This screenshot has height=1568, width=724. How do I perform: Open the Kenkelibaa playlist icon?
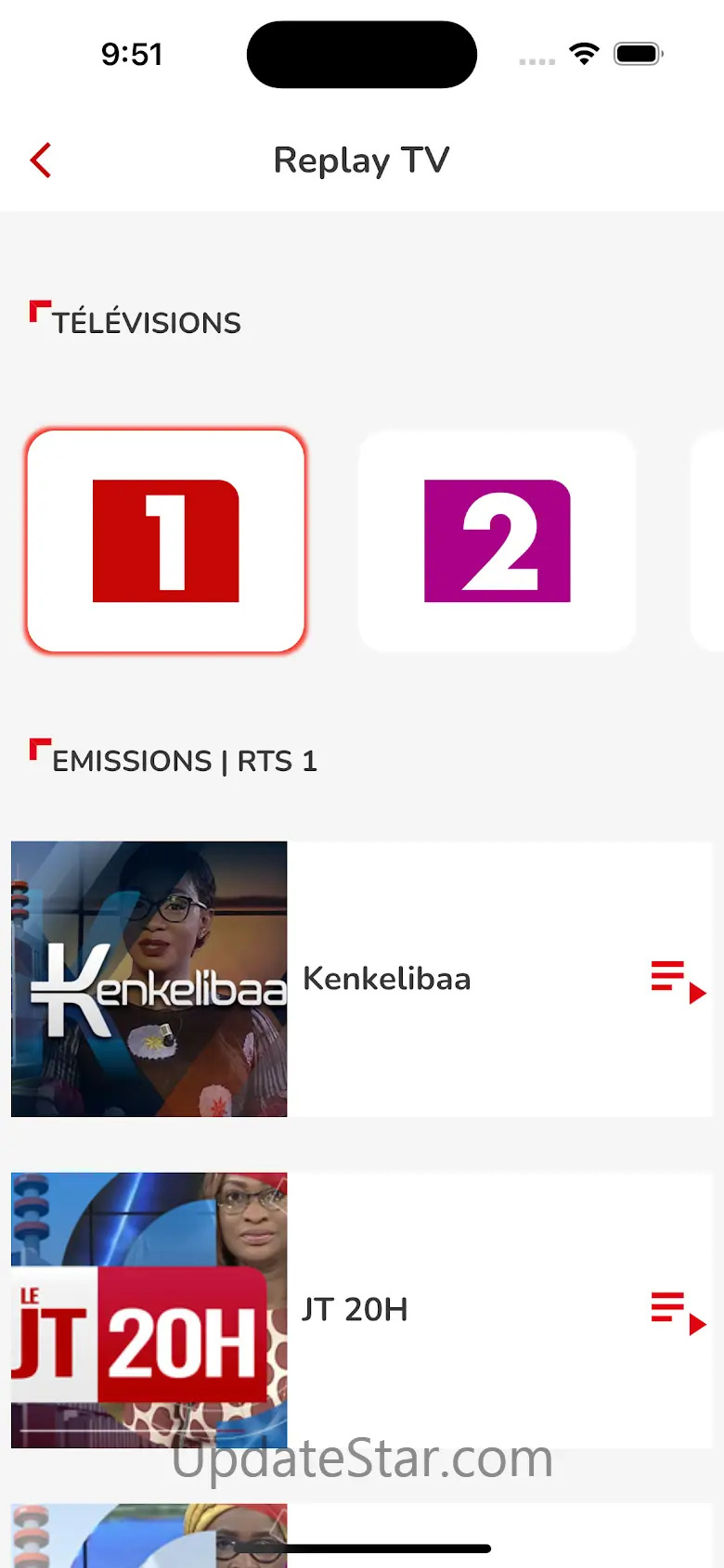(679, 982)
